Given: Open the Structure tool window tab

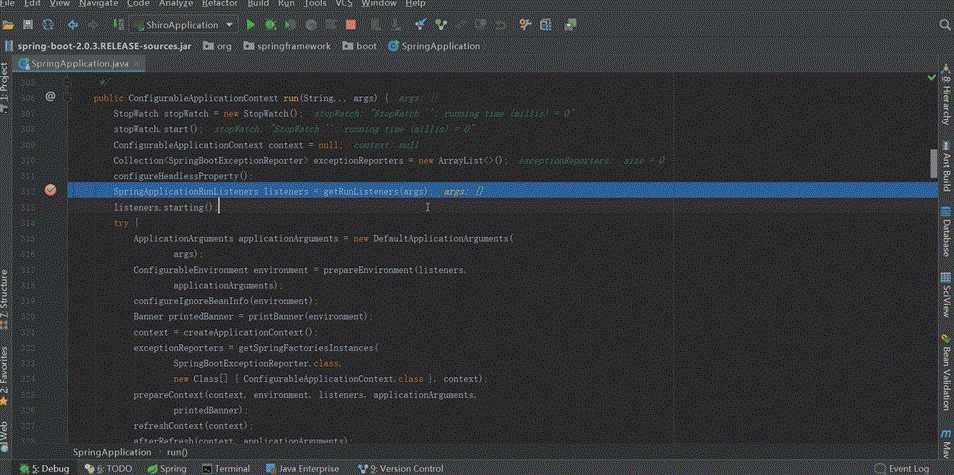Looking at the screenshot, I should click(5, 298).
